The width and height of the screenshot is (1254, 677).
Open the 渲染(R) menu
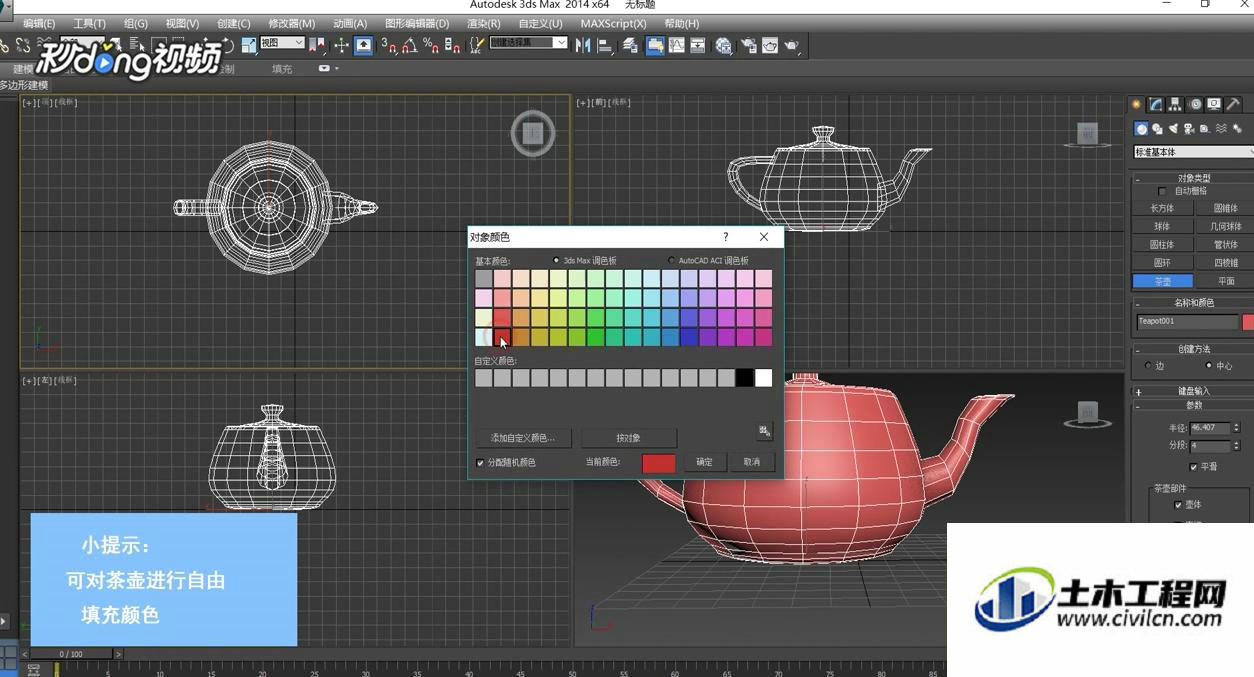(484, 23)
